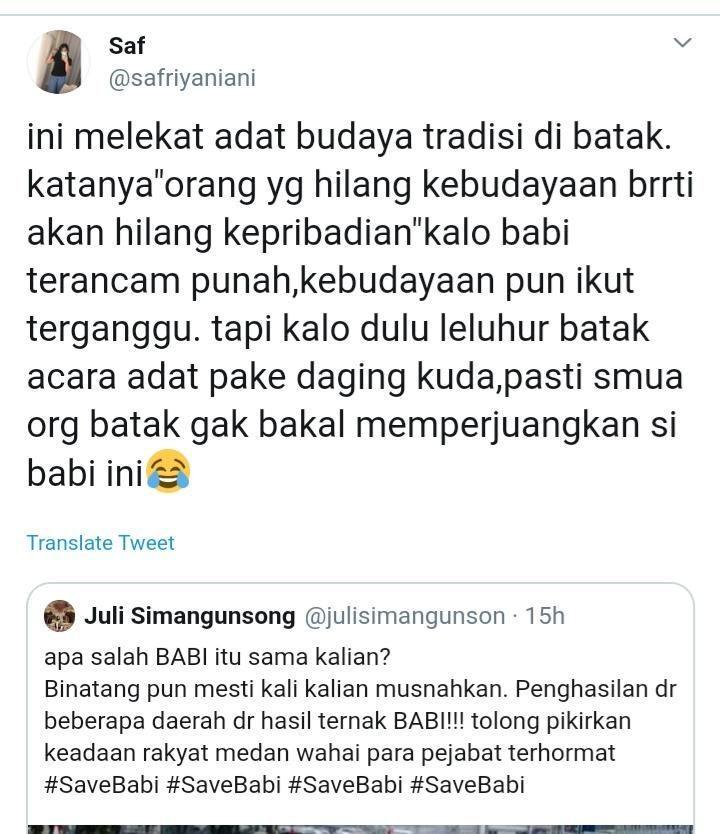Click the 15h timestamp of quoted tweet
The image size is (720, 834).
(x=545, y=616)
